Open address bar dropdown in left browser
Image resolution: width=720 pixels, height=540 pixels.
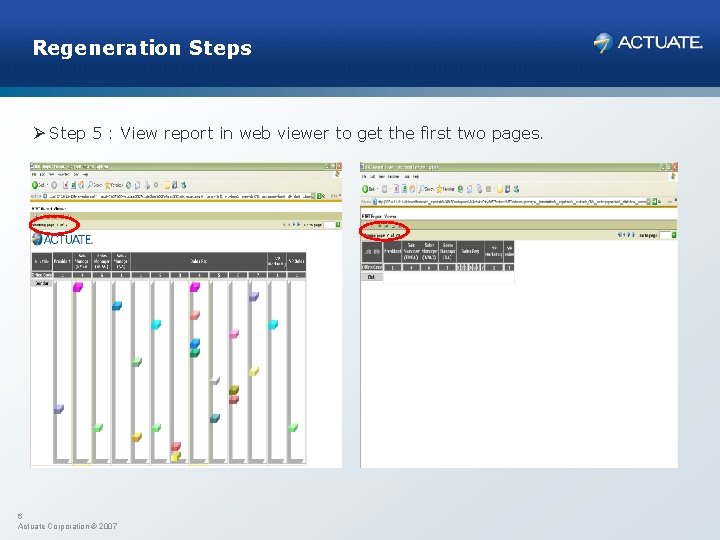(313, 197)
